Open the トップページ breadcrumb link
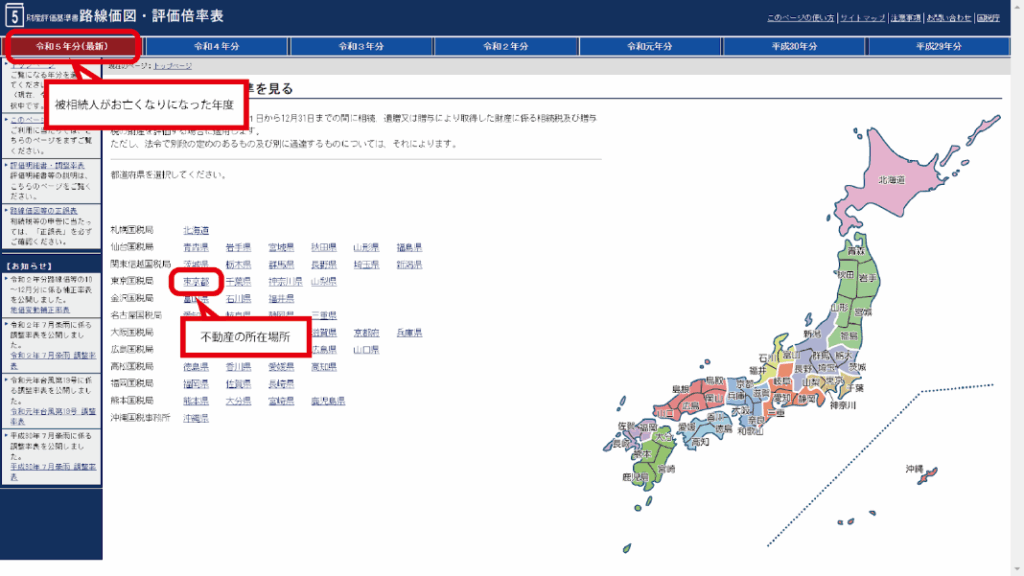1024x576 pixels. [172, 65]
